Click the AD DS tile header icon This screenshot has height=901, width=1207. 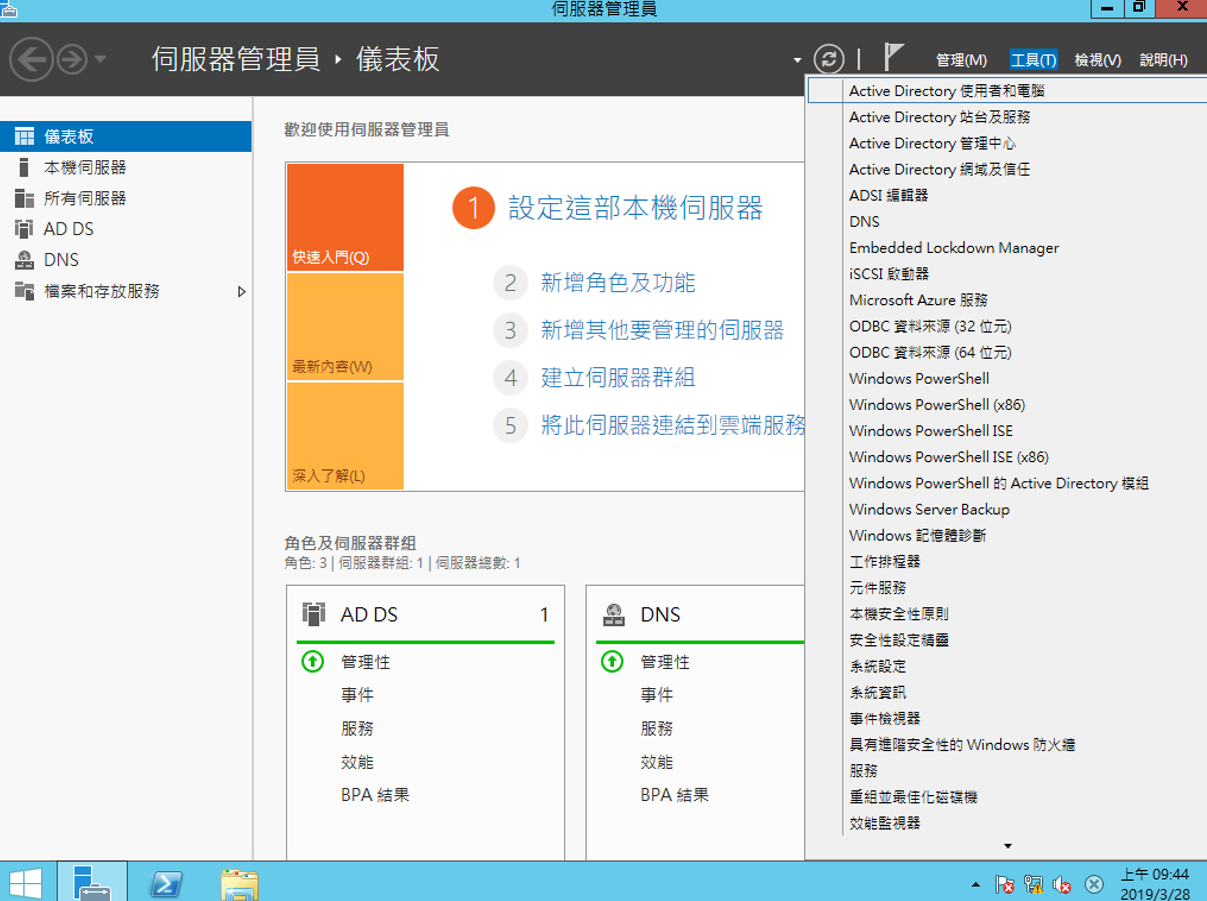(314, 614)
